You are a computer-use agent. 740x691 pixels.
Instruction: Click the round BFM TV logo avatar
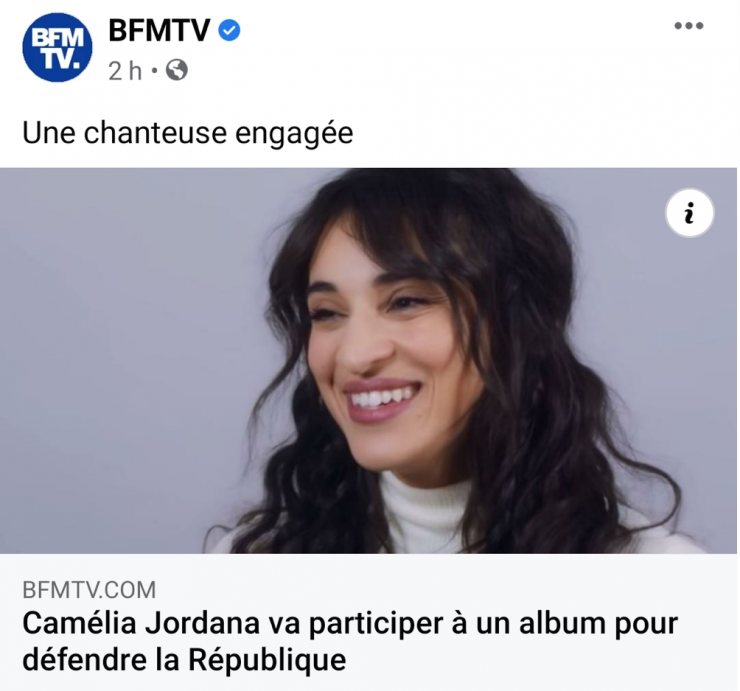pos(58,48)
